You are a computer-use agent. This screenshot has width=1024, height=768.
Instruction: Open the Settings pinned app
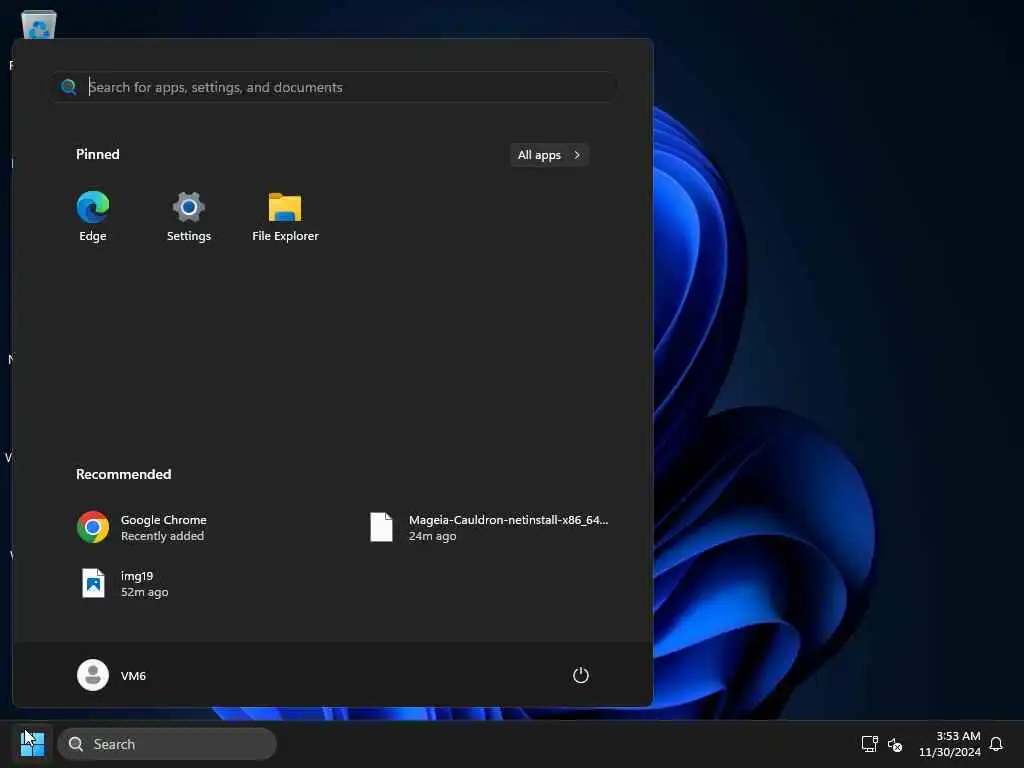click(189, 216)
